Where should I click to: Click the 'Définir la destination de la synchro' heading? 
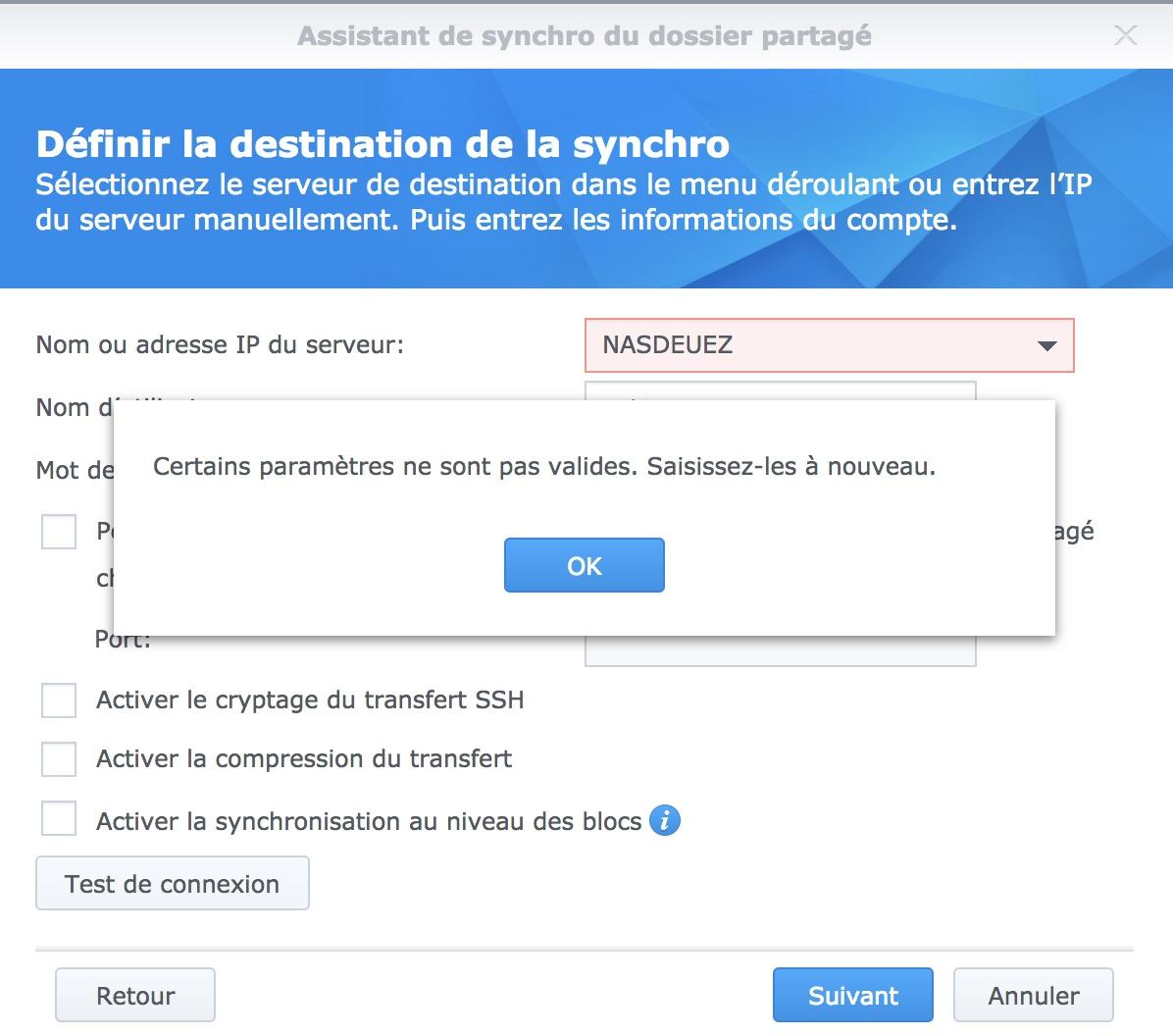tap(382, 144)
